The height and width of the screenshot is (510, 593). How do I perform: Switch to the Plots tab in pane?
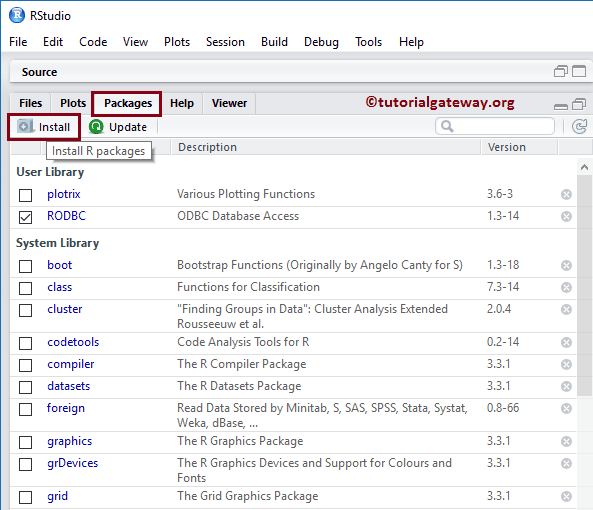(73, 103)
